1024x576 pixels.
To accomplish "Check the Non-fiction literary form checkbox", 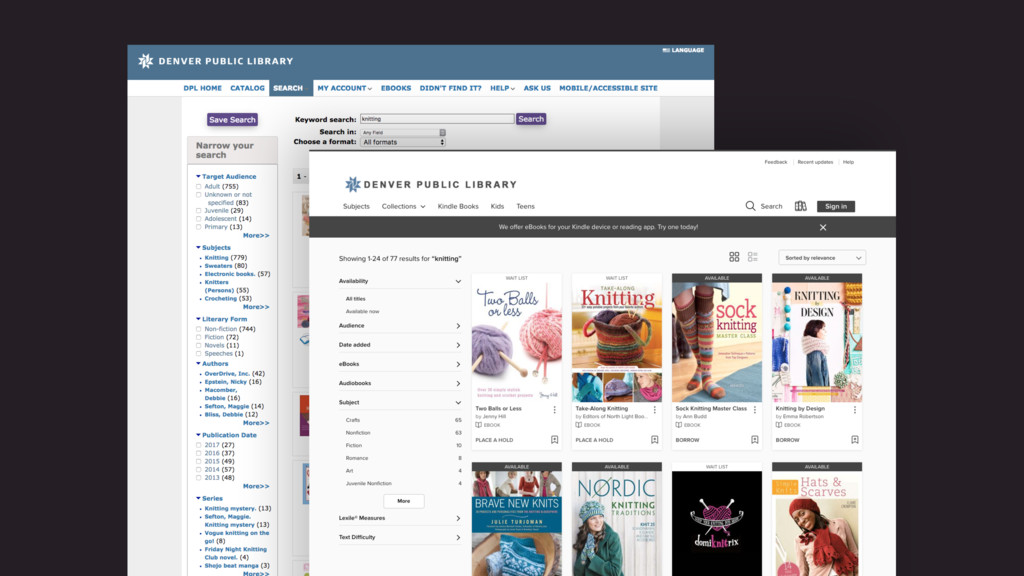I will (199, 329).
